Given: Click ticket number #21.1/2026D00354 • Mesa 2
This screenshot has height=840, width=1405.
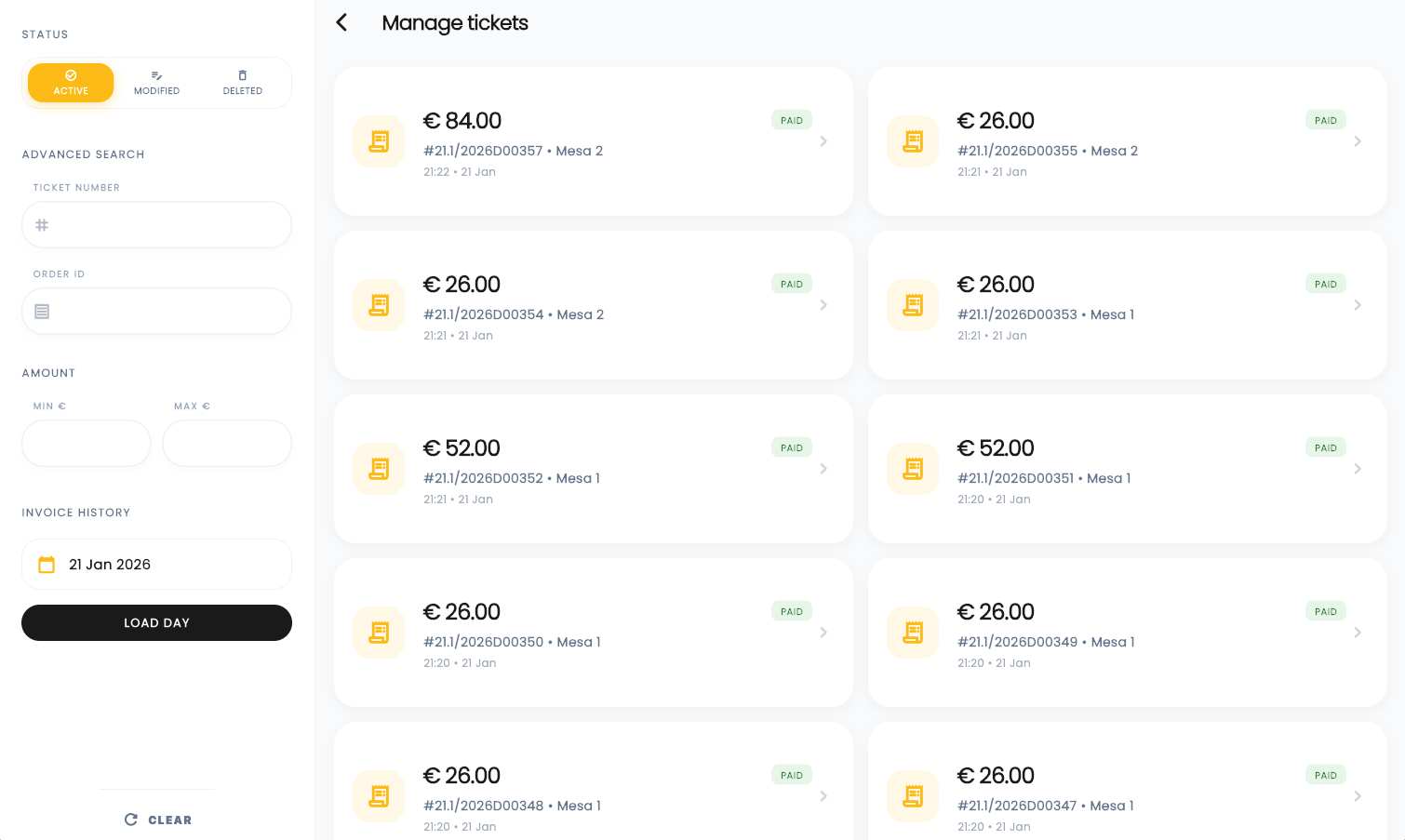Looking at the screenshot, I should 514,314.
